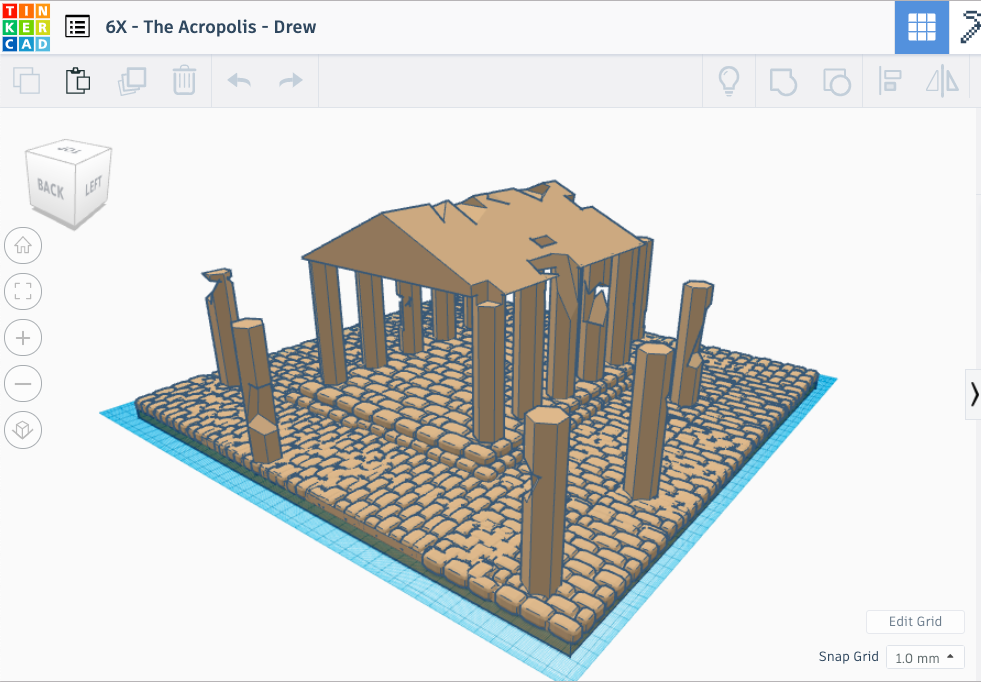Click the Paste clipboard icon
Screen dimensions: 981x684
click(x=78, y=81)
